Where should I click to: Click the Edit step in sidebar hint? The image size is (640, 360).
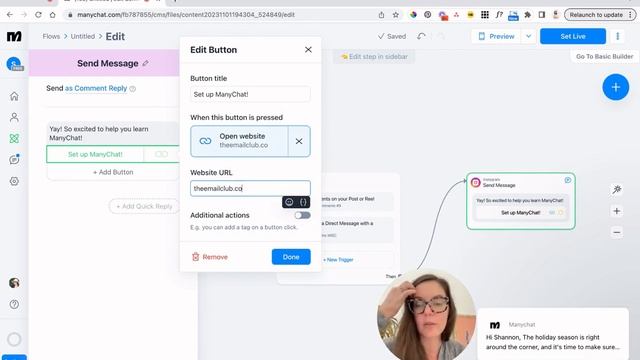(374, 57)
